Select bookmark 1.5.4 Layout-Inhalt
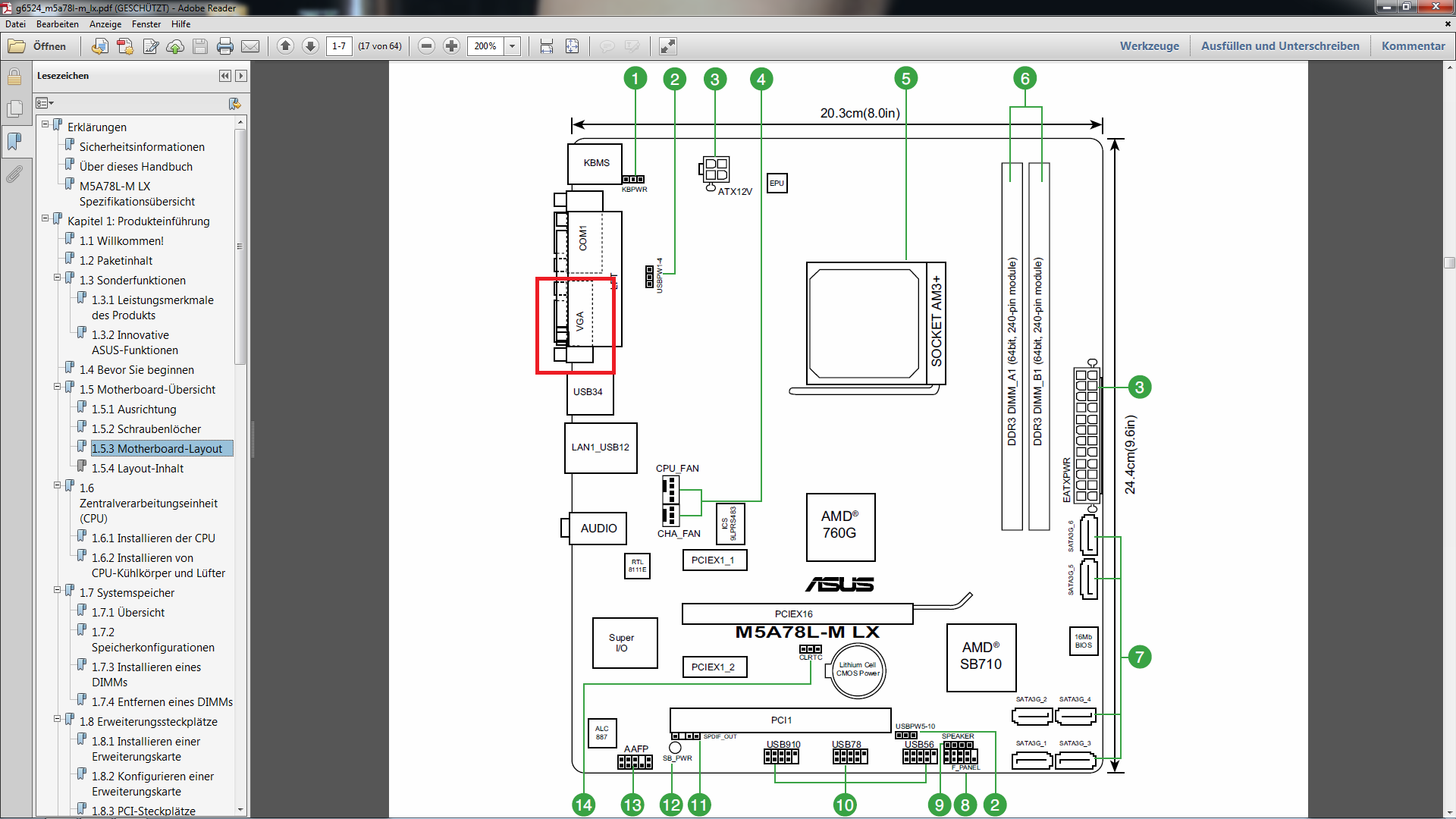The image size is (1456, 819). point(137,469)
